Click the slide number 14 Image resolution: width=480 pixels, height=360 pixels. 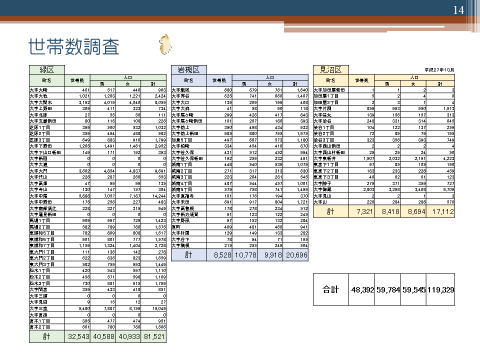(458, 10)
